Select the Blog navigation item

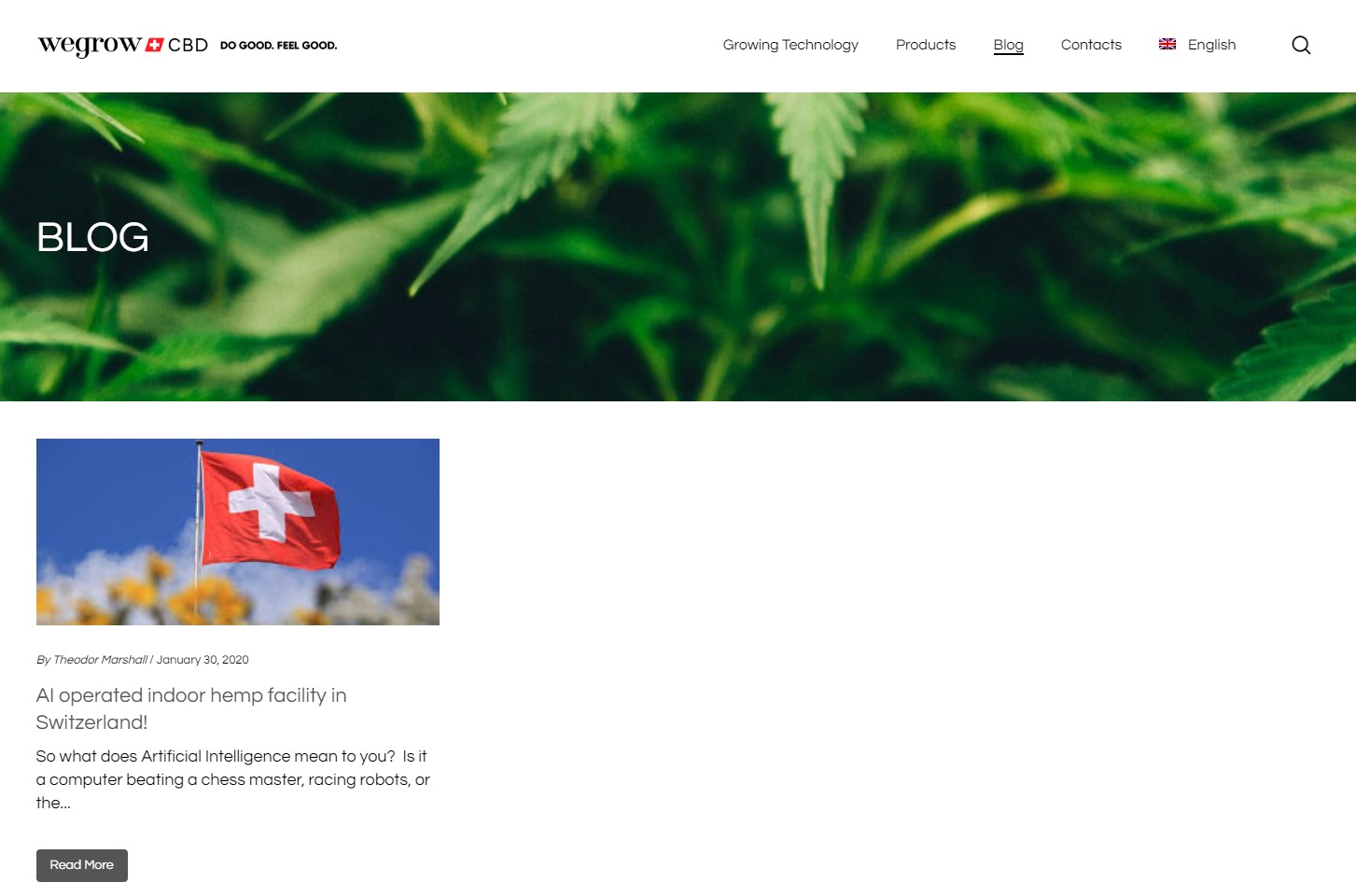(1008, 45)
